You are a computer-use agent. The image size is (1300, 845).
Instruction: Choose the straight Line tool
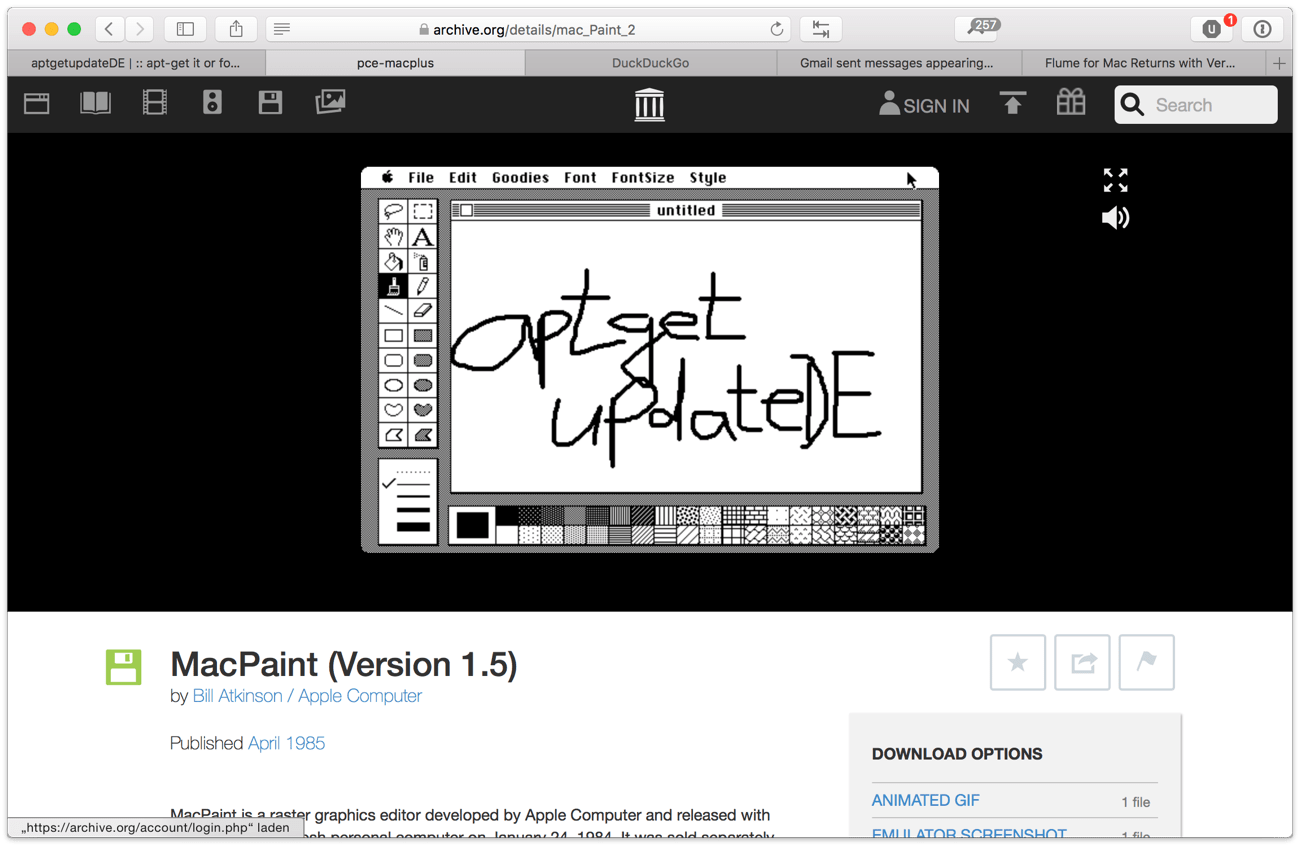[x=393, y=311]
